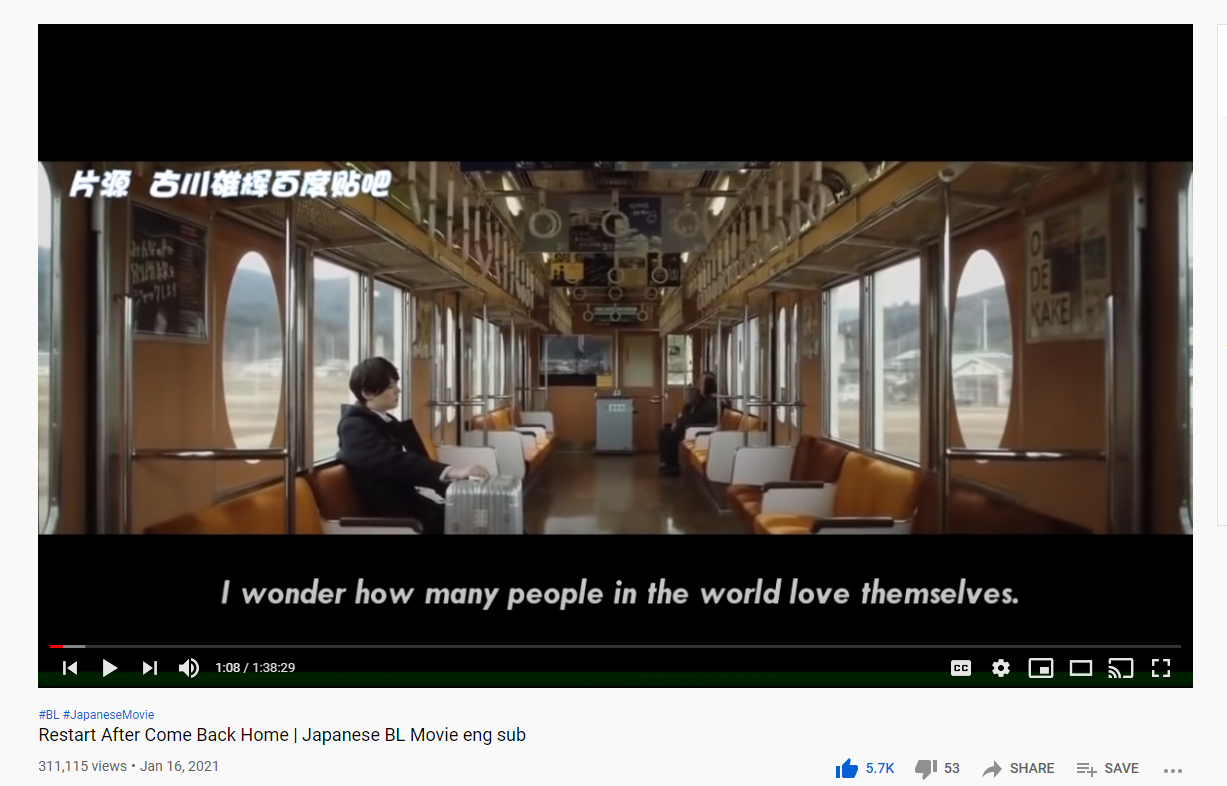Open the #JapaneseMovie hashtag link

click(108, 715)
